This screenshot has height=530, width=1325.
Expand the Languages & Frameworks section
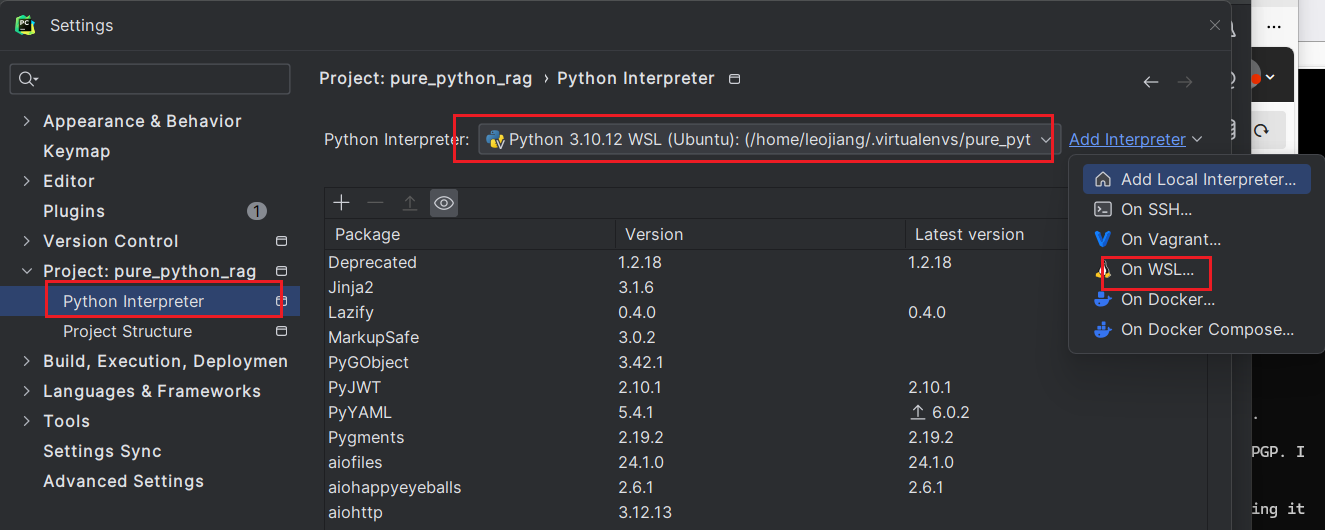[x=27, y=391]
